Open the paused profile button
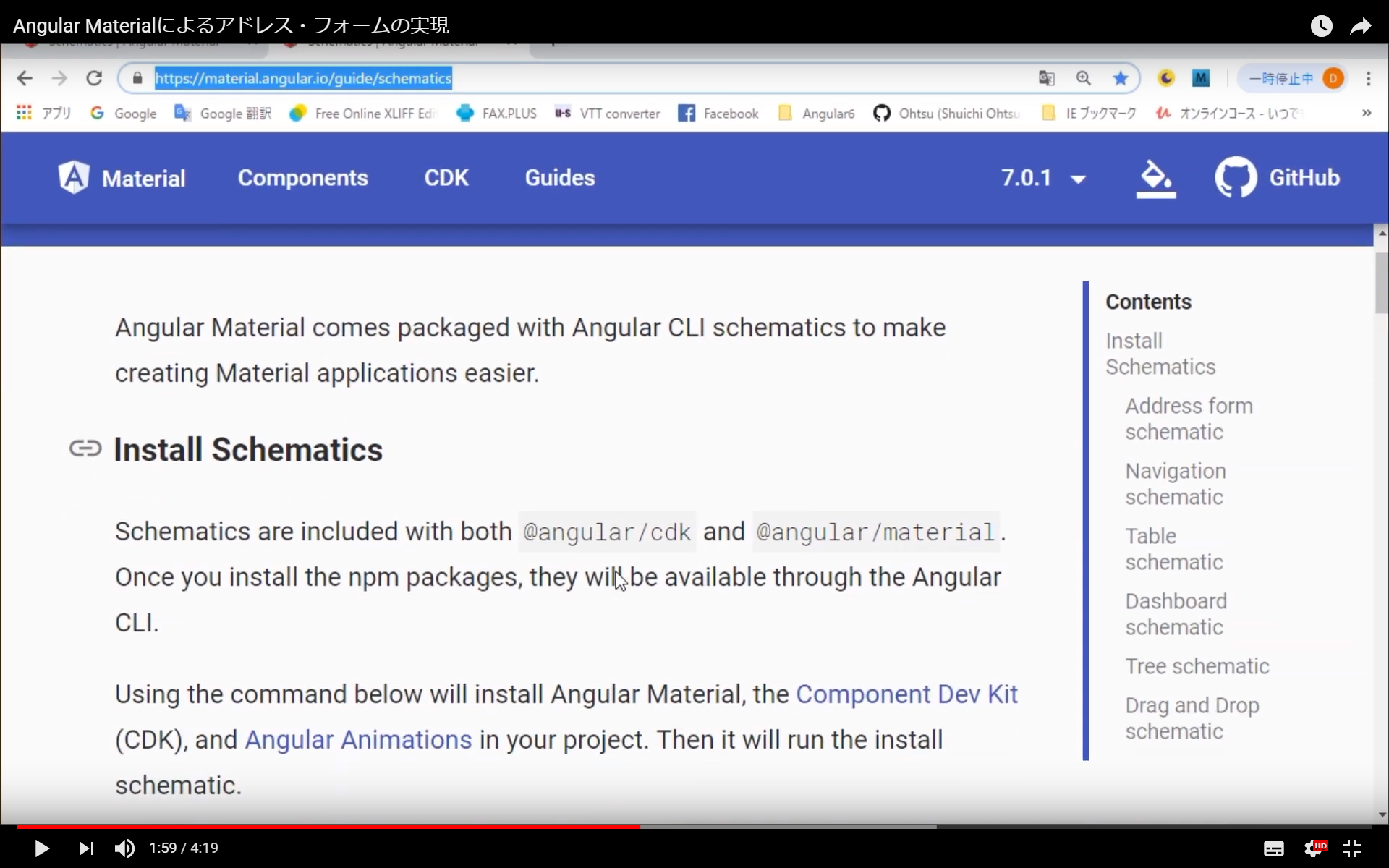The image size is (1389, 868). [x=1293, y=78]
